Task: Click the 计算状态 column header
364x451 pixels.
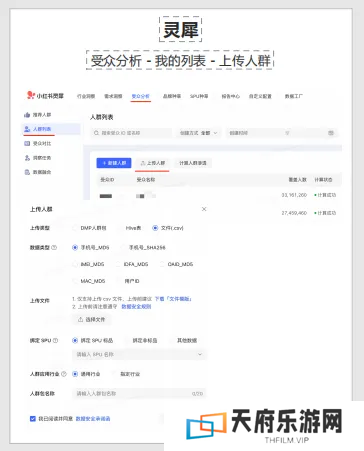Action: (323, 180)
